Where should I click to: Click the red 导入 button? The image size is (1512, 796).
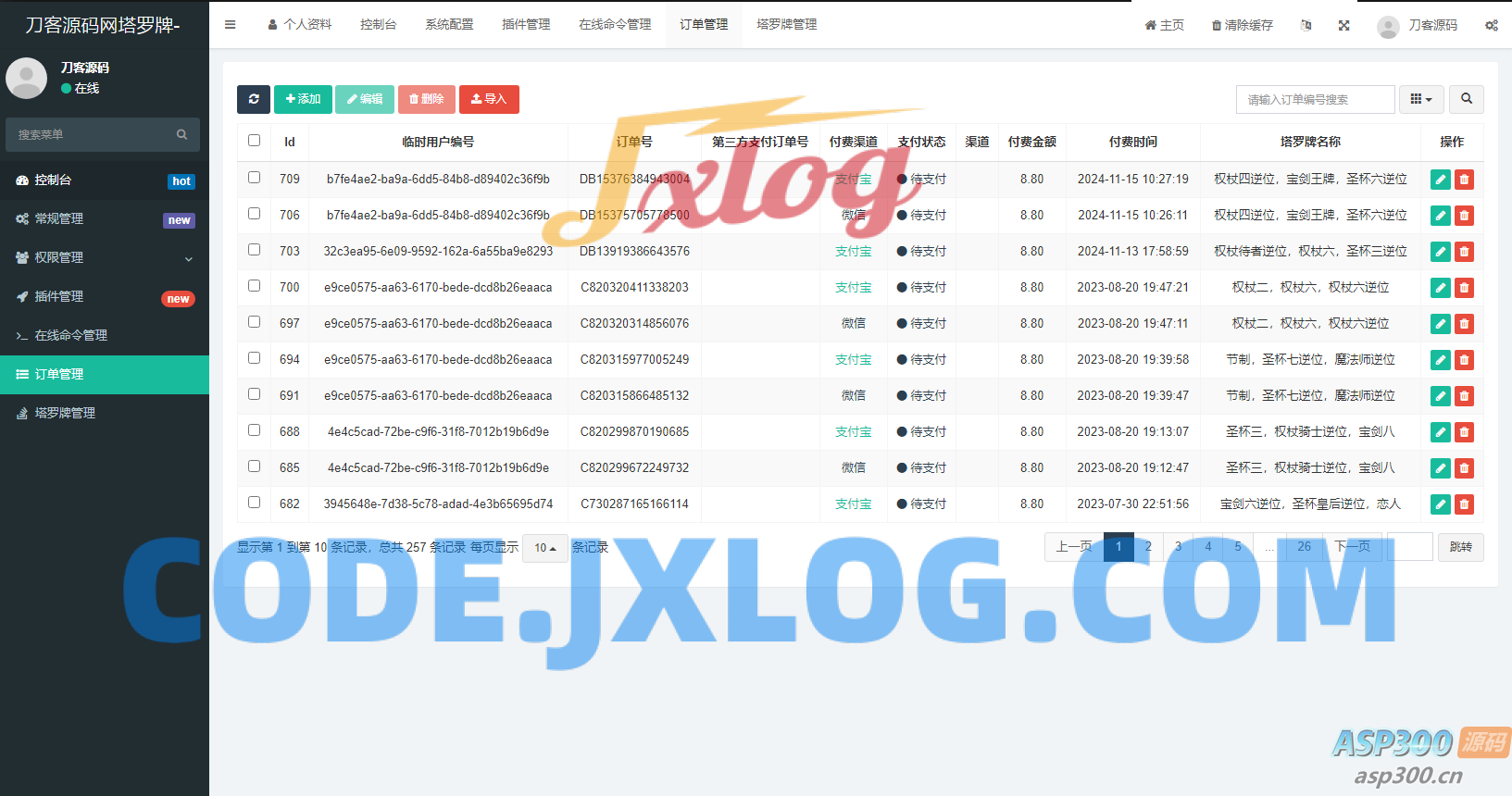[489, 99]
